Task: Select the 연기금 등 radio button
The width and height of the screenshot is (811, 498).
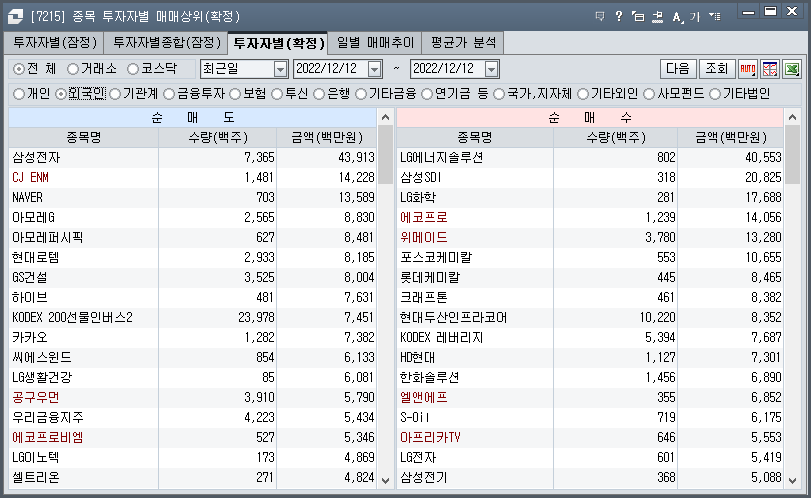Action: tap(427, 94)
